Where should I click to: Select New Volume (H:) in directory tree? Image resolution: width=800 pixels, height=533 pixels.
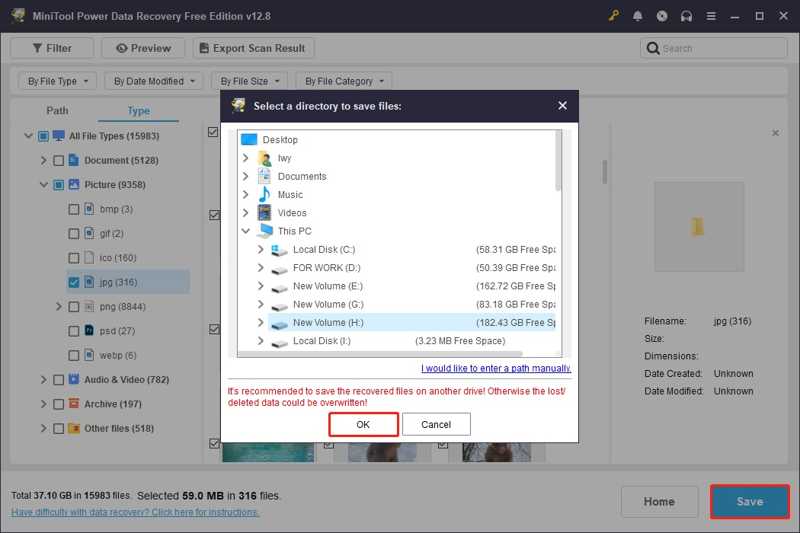tap(411, 322)
